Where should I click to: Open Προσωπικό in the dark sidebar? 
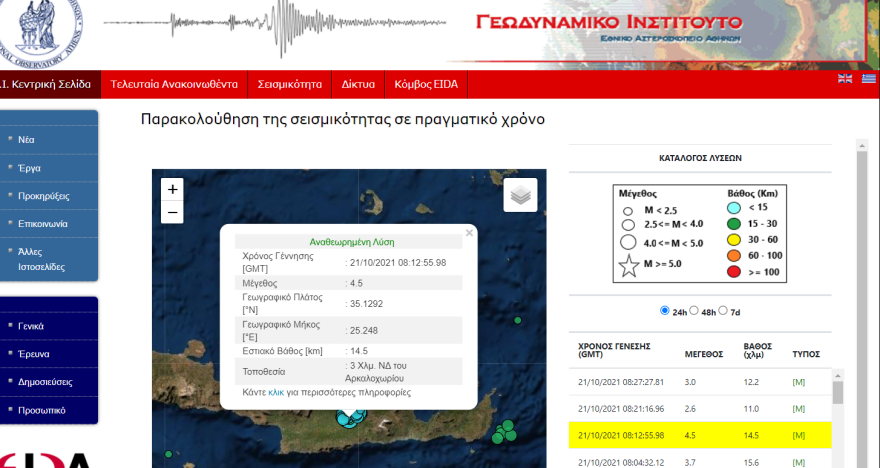pyautogui.click(x=42, y=410)
